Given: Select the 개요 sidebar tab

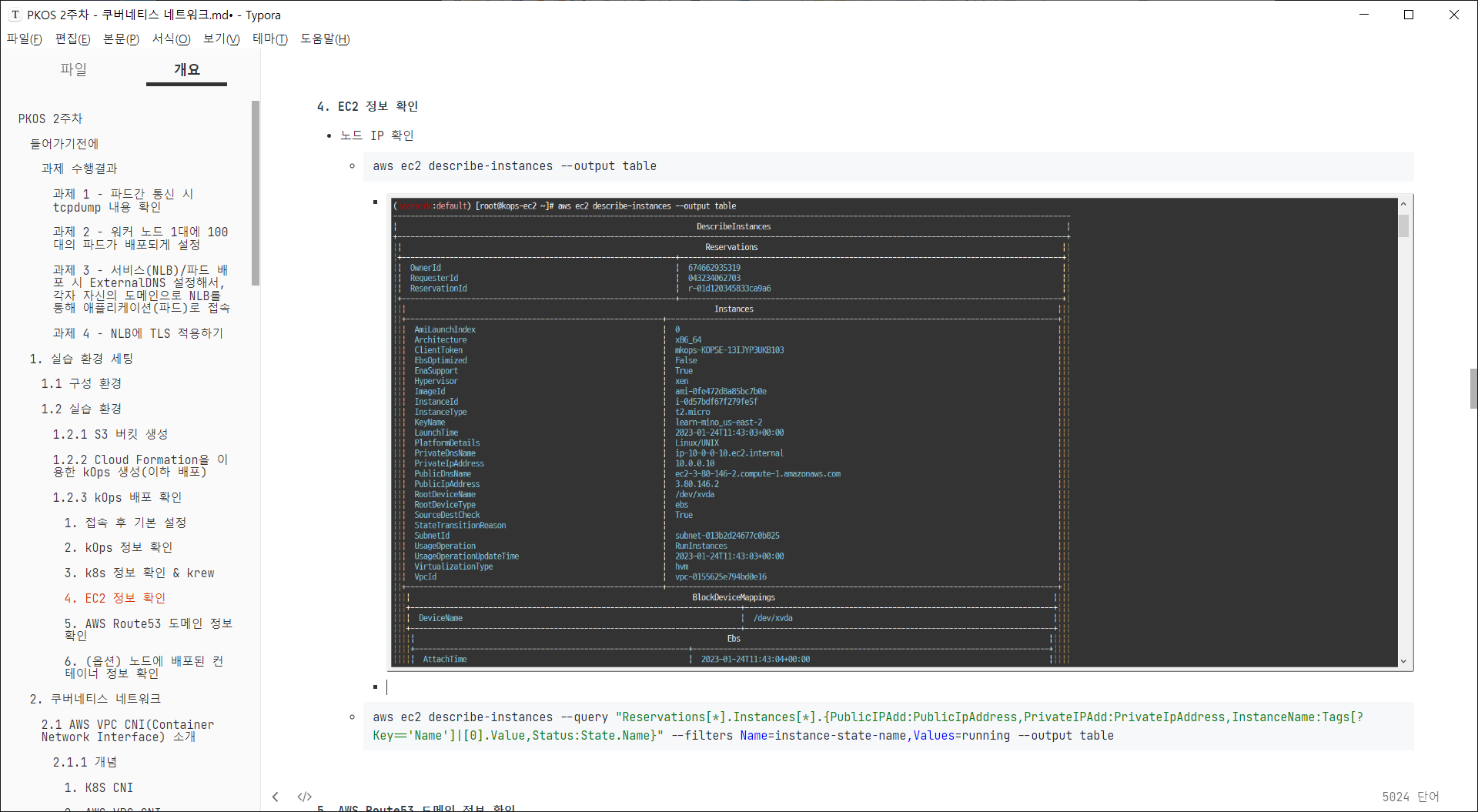Looking at the screenshot, I should coord(186,69).
